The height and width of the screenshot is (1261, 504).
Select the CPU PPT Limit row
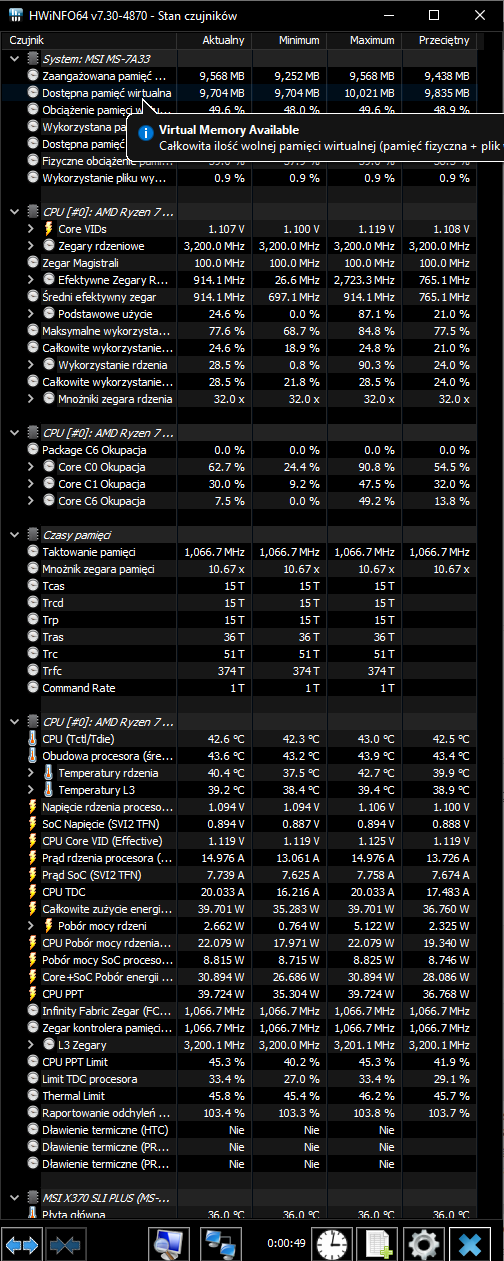[238, 1061]
